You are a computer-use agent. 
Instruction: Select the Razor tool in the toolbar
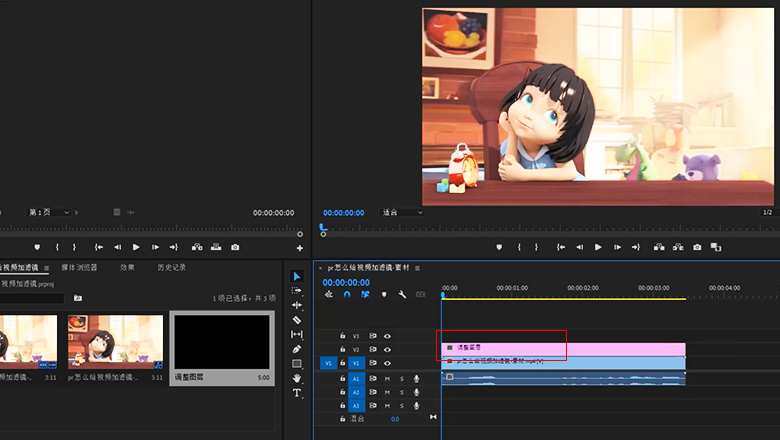pyautogui.click(x=297, y=320)
